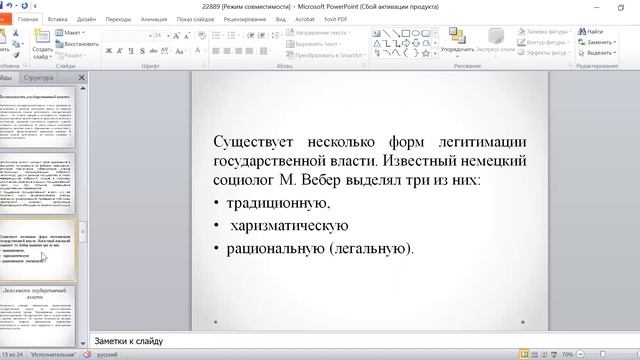640x360 pixels.
Task: Open the Макет layout dropdown
Action: pos(70,33)
